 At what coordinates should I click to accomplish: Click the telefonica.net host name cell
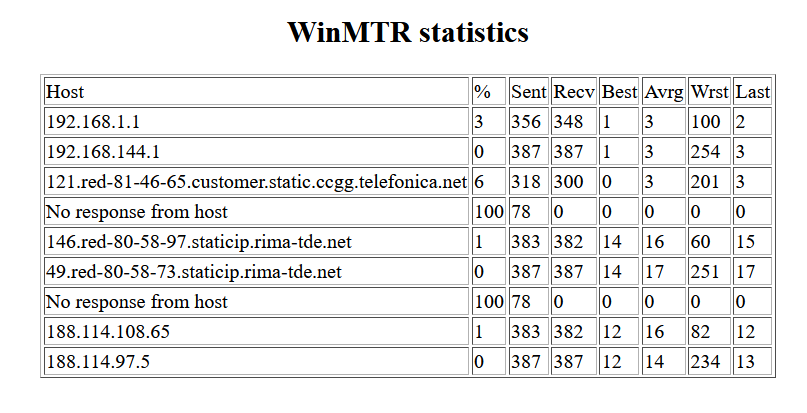click(256, 182)
